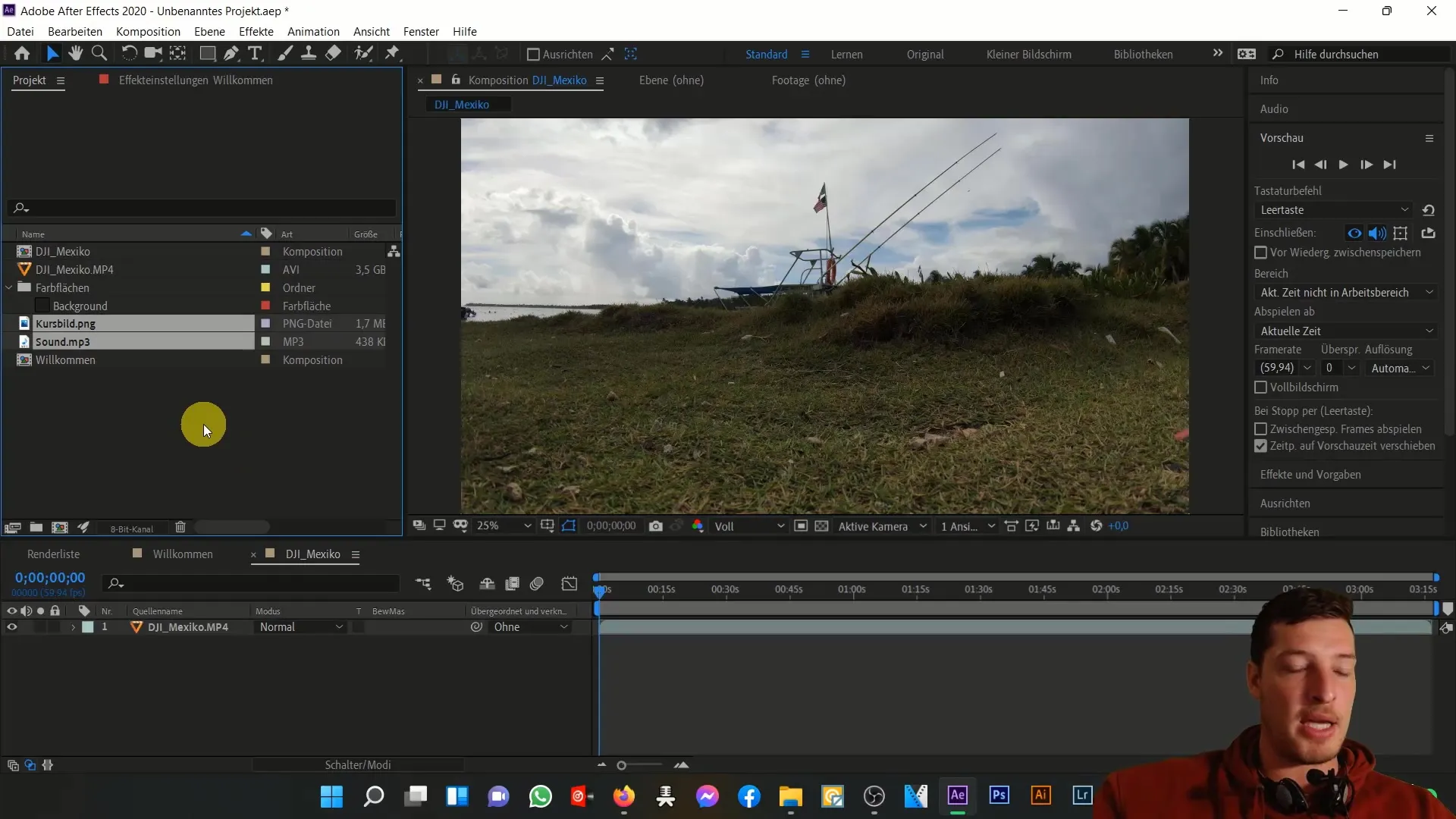
Task: Click the playhead at timeline start position
Action: (x=597, y=589)
